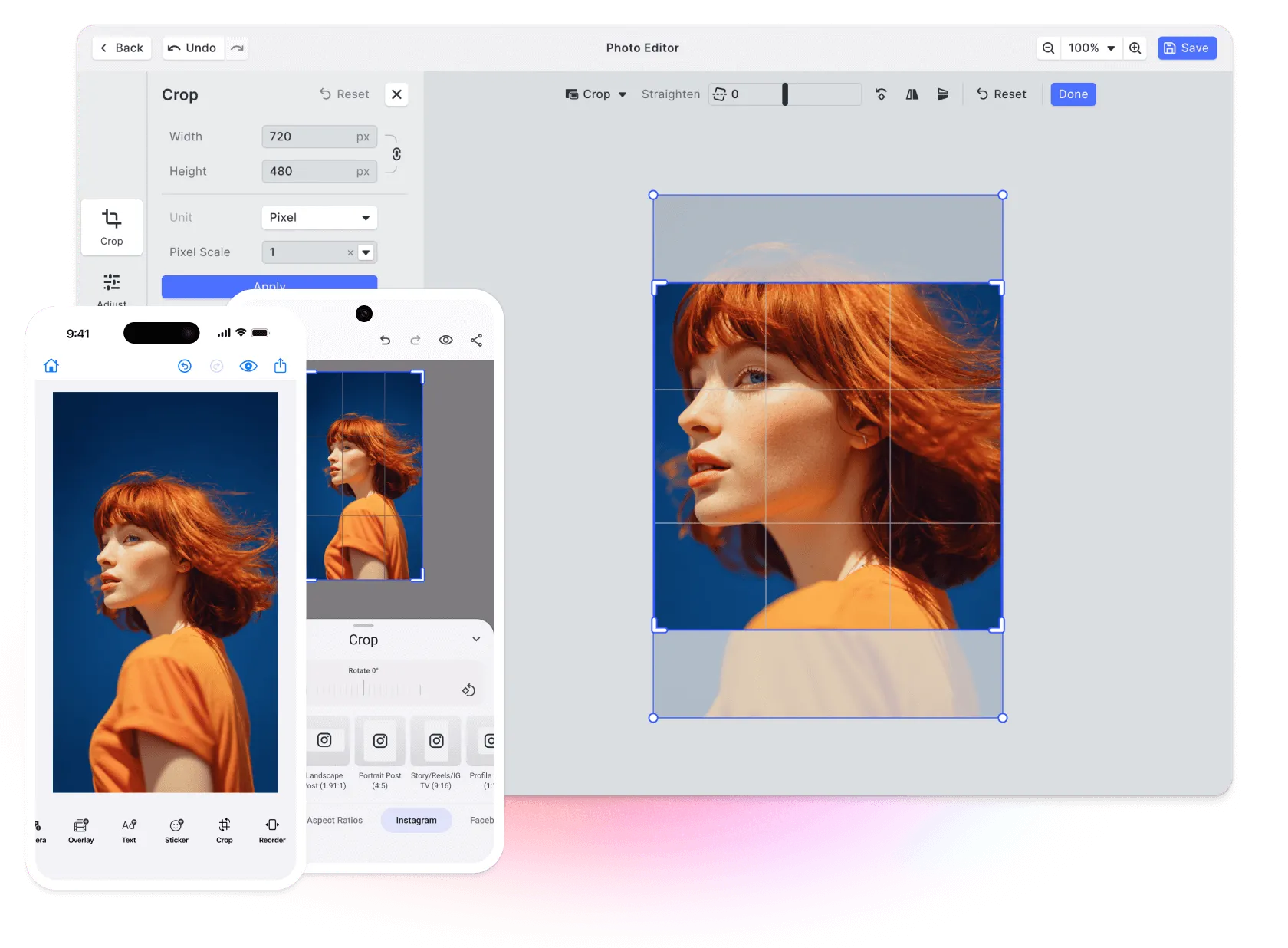The height and width of the screenshot is (948, 1288).
Task: Select the Aspect Ratios tab
Action: click(x=335, y=820)
